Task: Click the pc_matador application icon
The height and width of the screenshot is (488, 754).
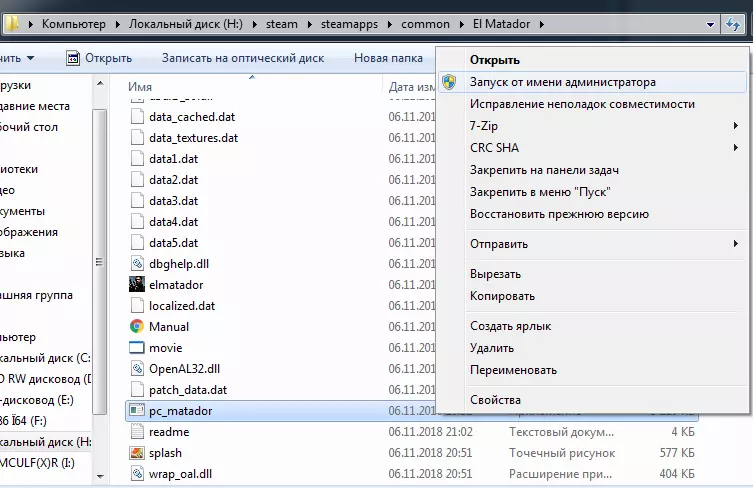Action: click(137, 411)
